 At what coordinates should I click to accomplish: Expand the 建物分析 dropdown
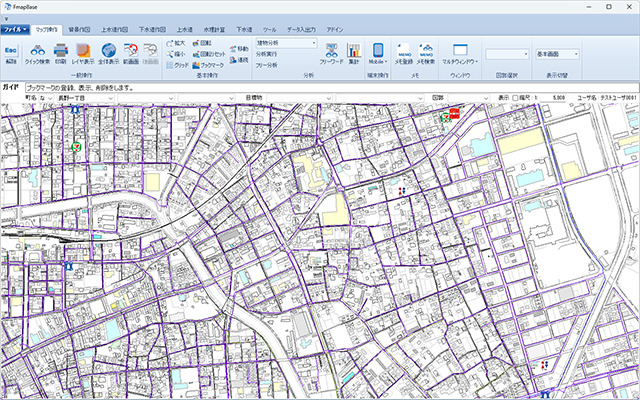tap(313, 44)
